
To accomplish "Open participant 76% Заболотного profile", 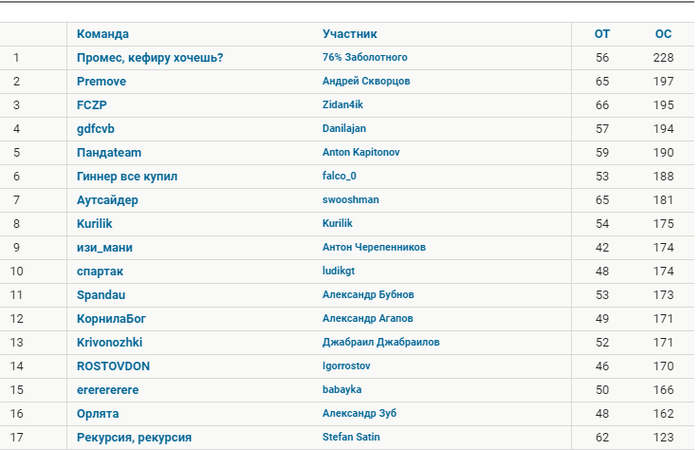I will (365, 57).
